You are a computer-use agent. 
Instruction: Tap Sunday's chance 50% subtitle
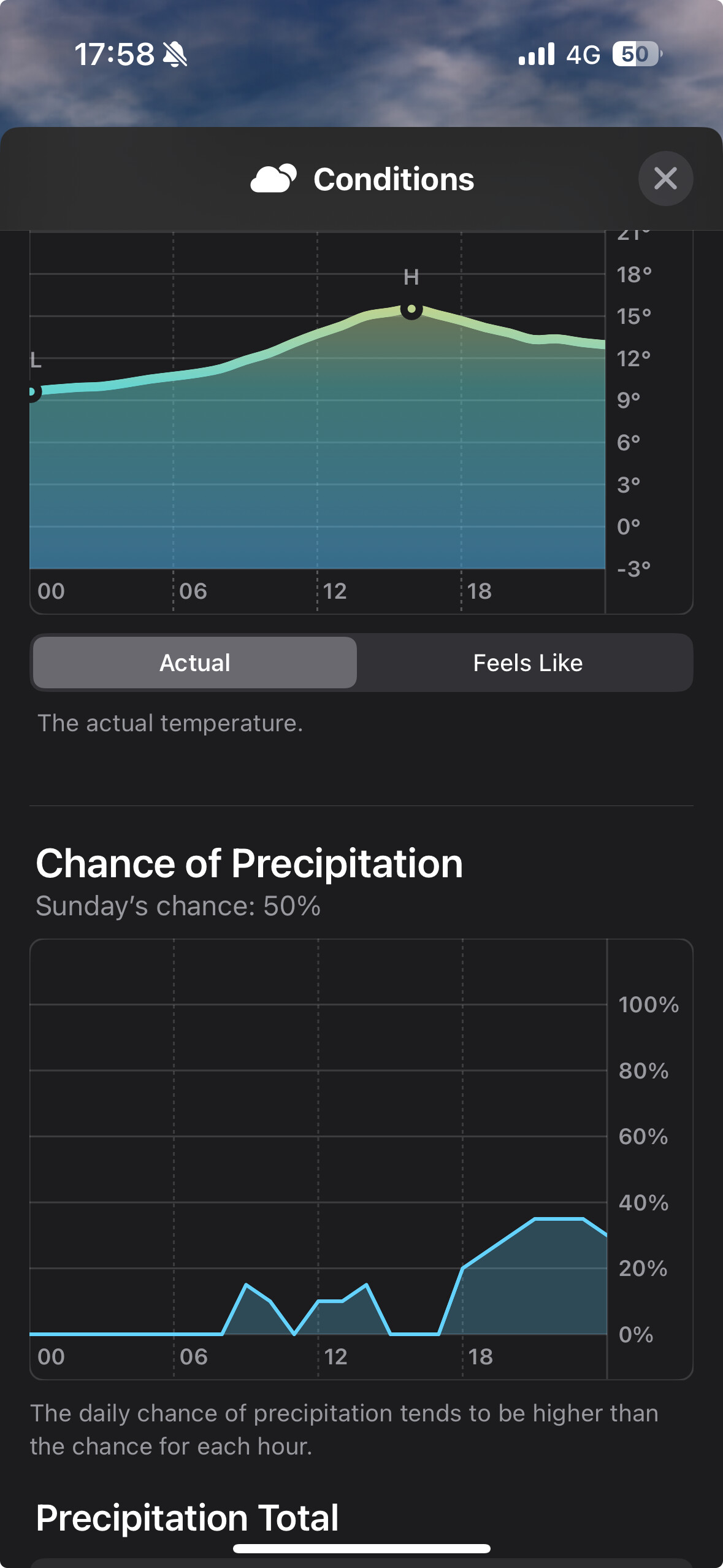click(178, 906)
